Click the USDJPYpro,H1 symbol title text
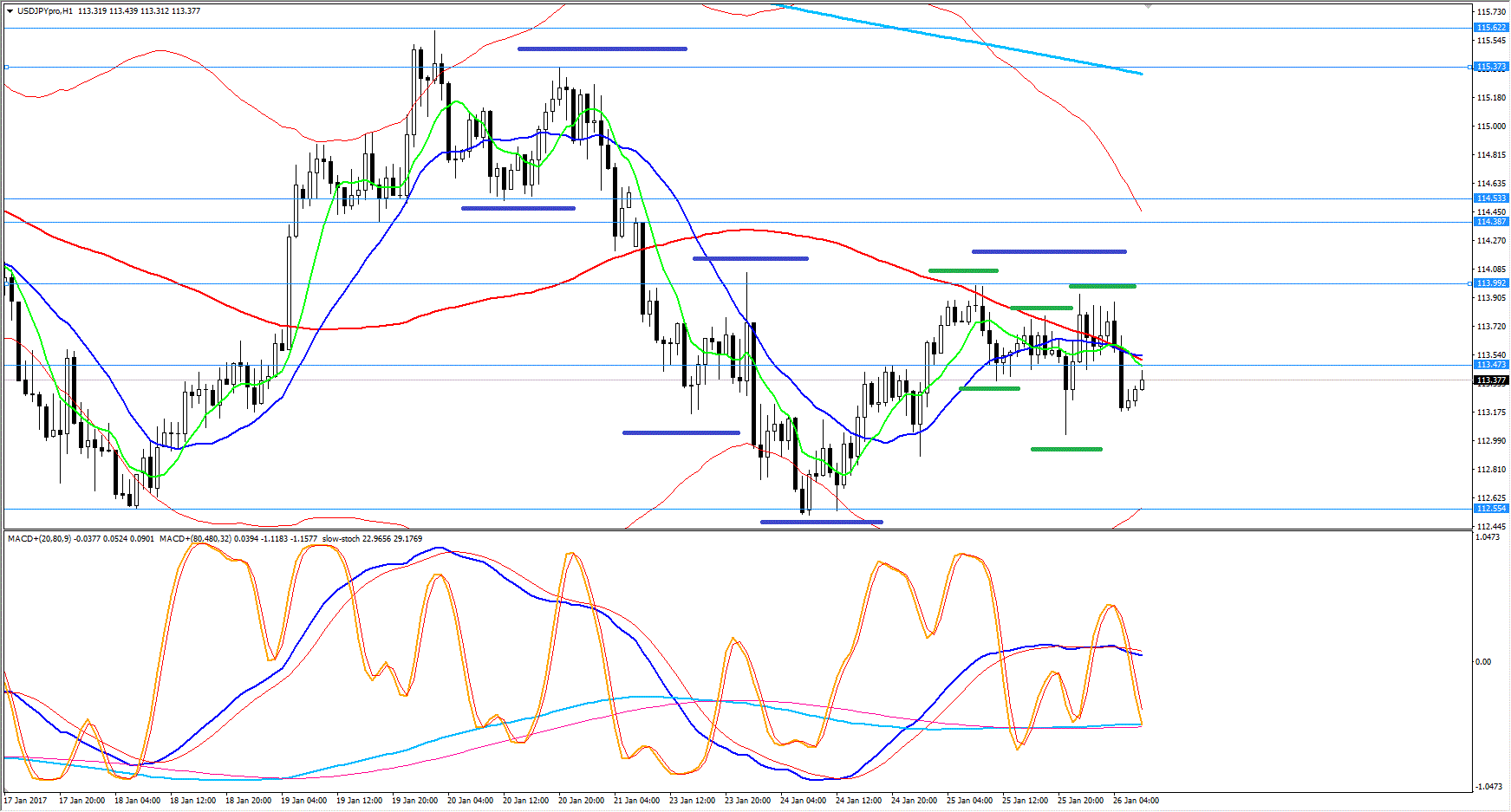Screen dimensions: 1511x812 tap(45, 11)
